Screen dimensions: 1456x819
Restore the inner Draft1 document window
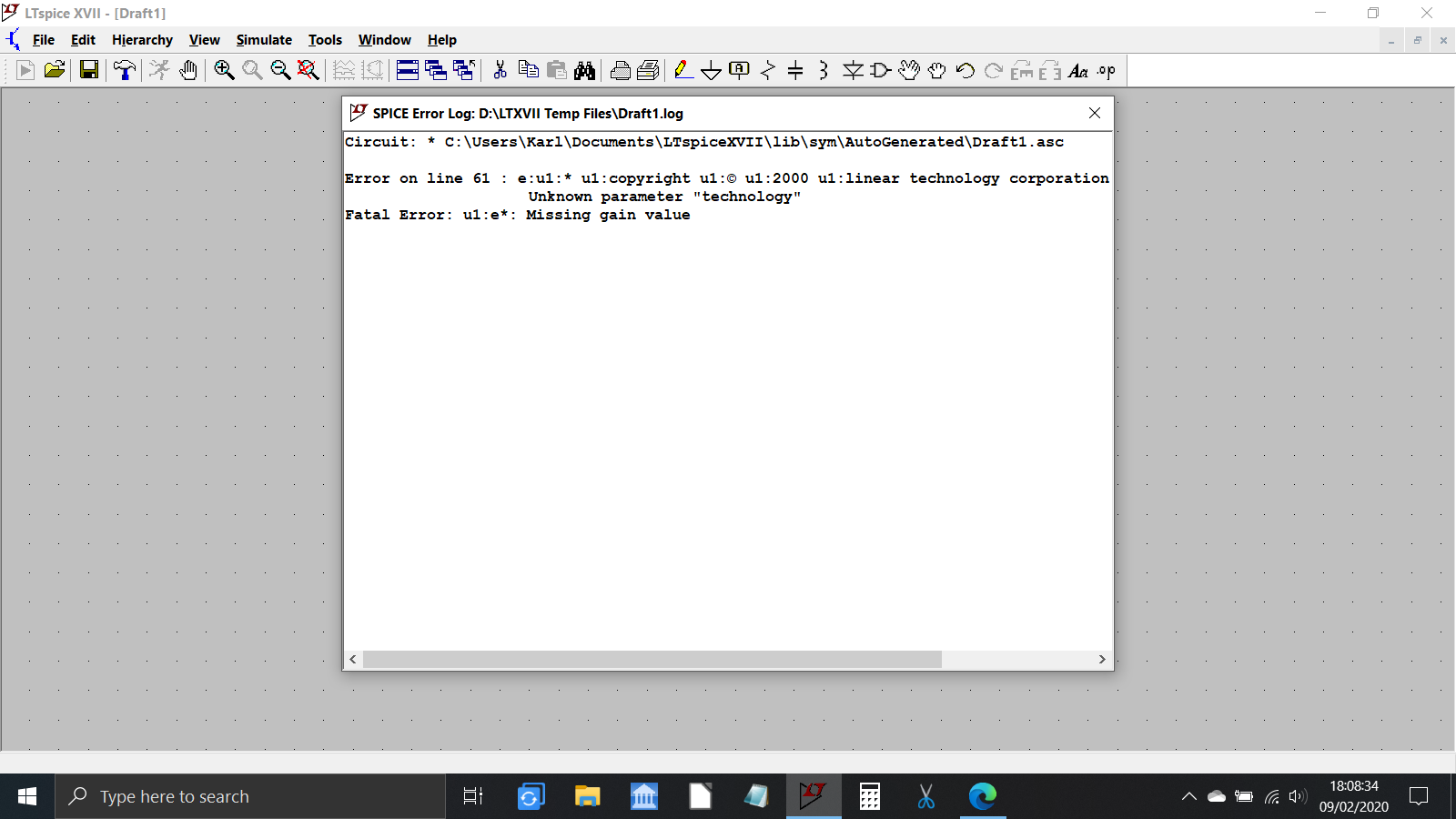[1417, 40]
